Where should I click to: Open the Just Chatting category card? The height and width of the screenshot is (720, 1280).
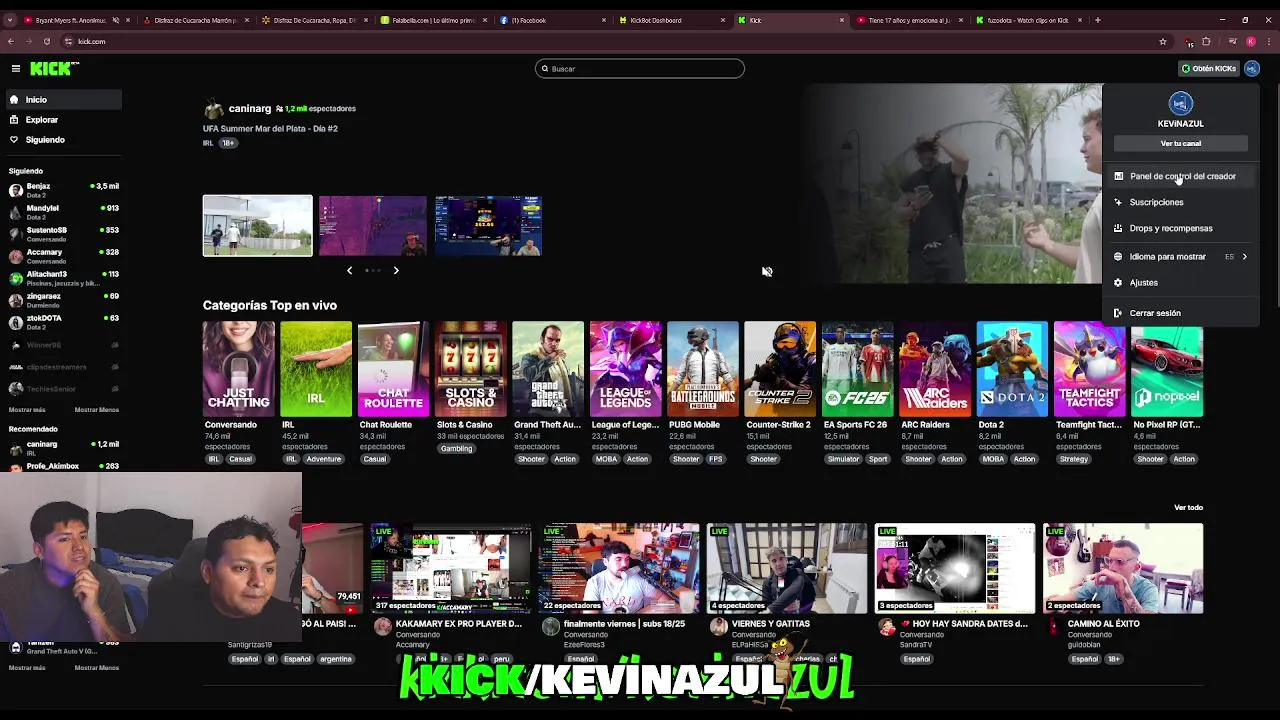[239, 368]
